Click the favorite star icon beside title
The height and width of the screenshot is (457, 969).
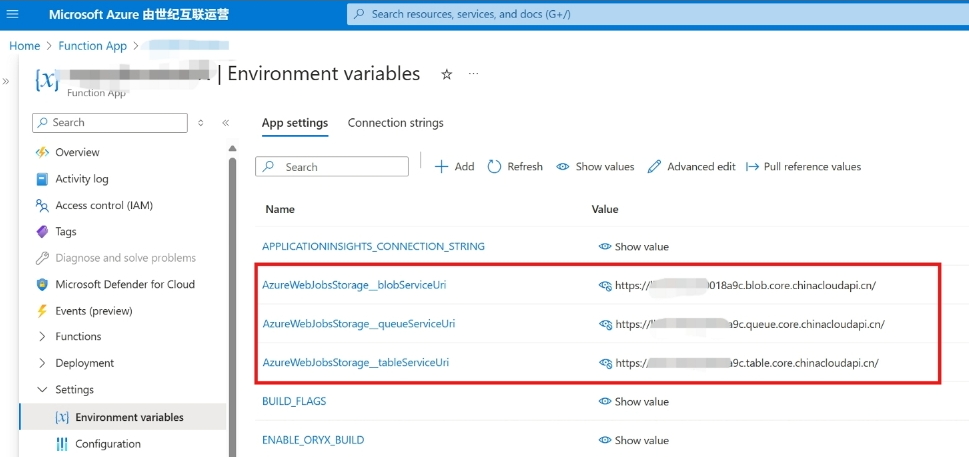[x=447, y=75]
